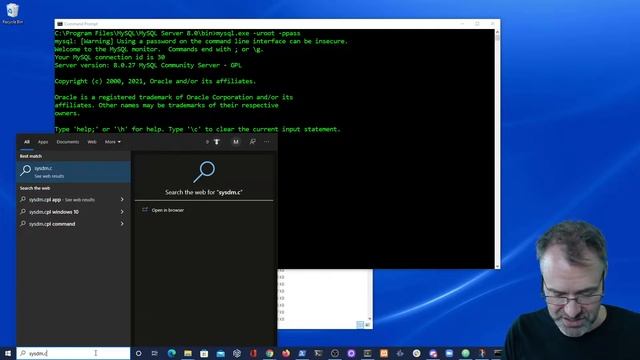Switch to the Apps search tab
The width and height of the screenshot is (640, 360).
click(x=43, y=142)
